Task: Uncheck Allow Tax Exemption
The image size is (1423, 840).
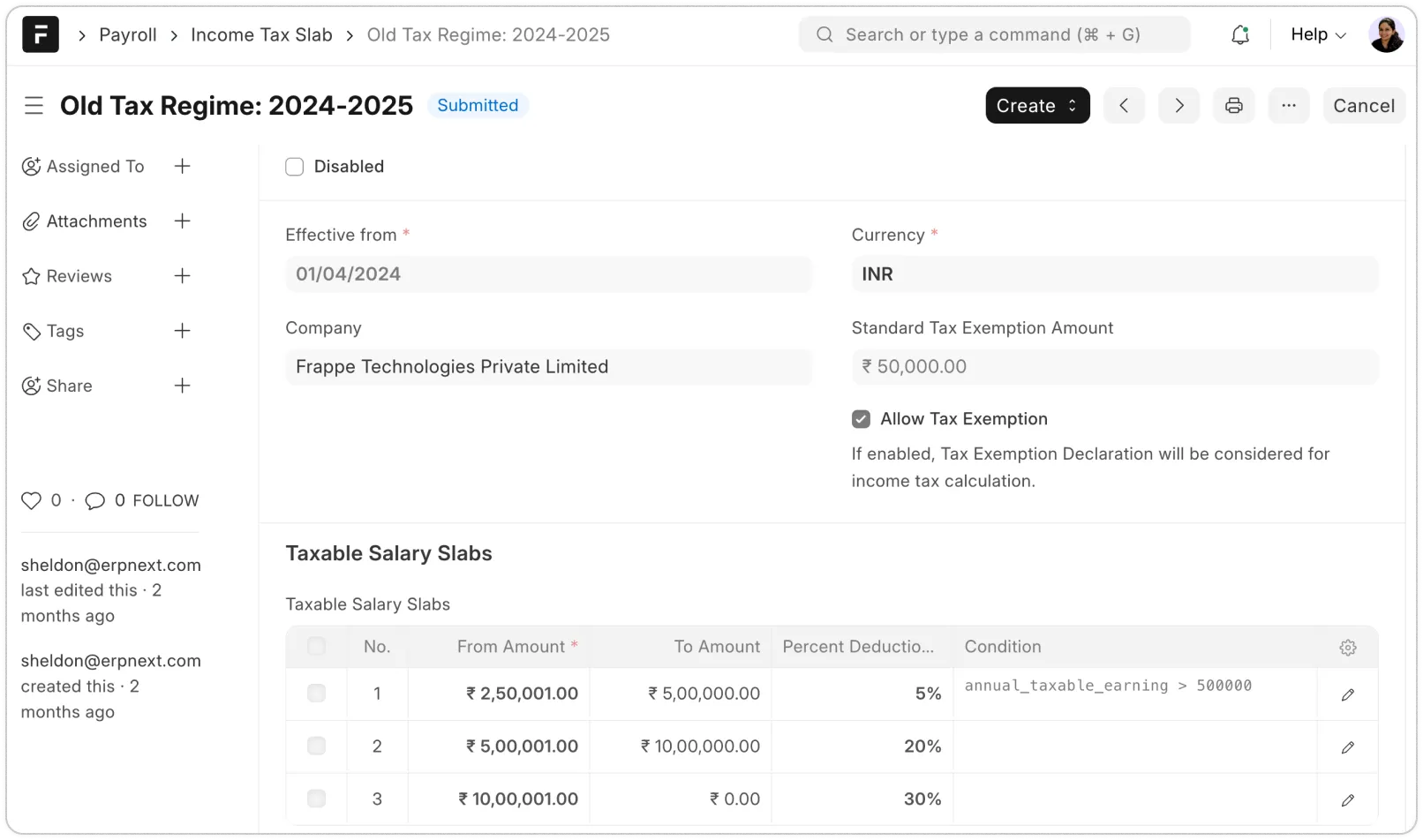Action: pos(861,419)
